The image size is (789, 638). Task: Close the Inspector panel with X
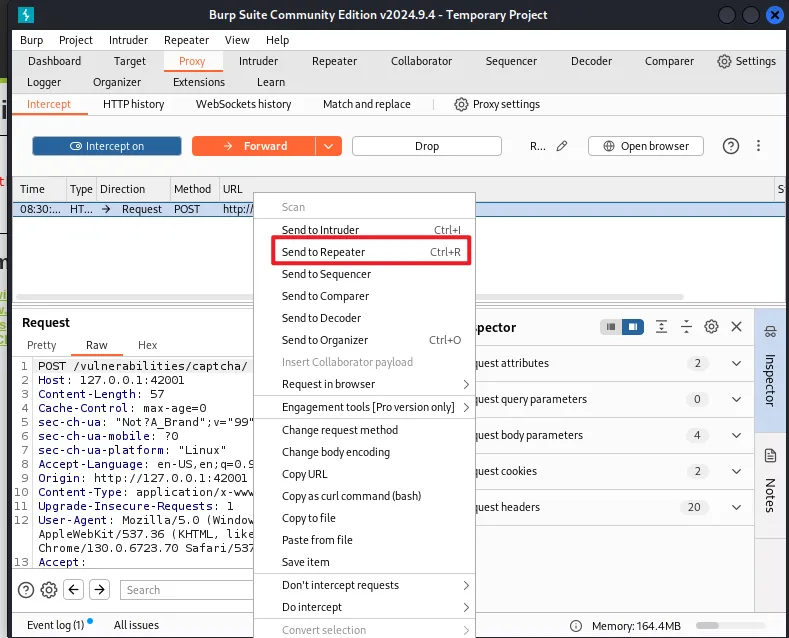pyautogui.click(x=736, y=327)
